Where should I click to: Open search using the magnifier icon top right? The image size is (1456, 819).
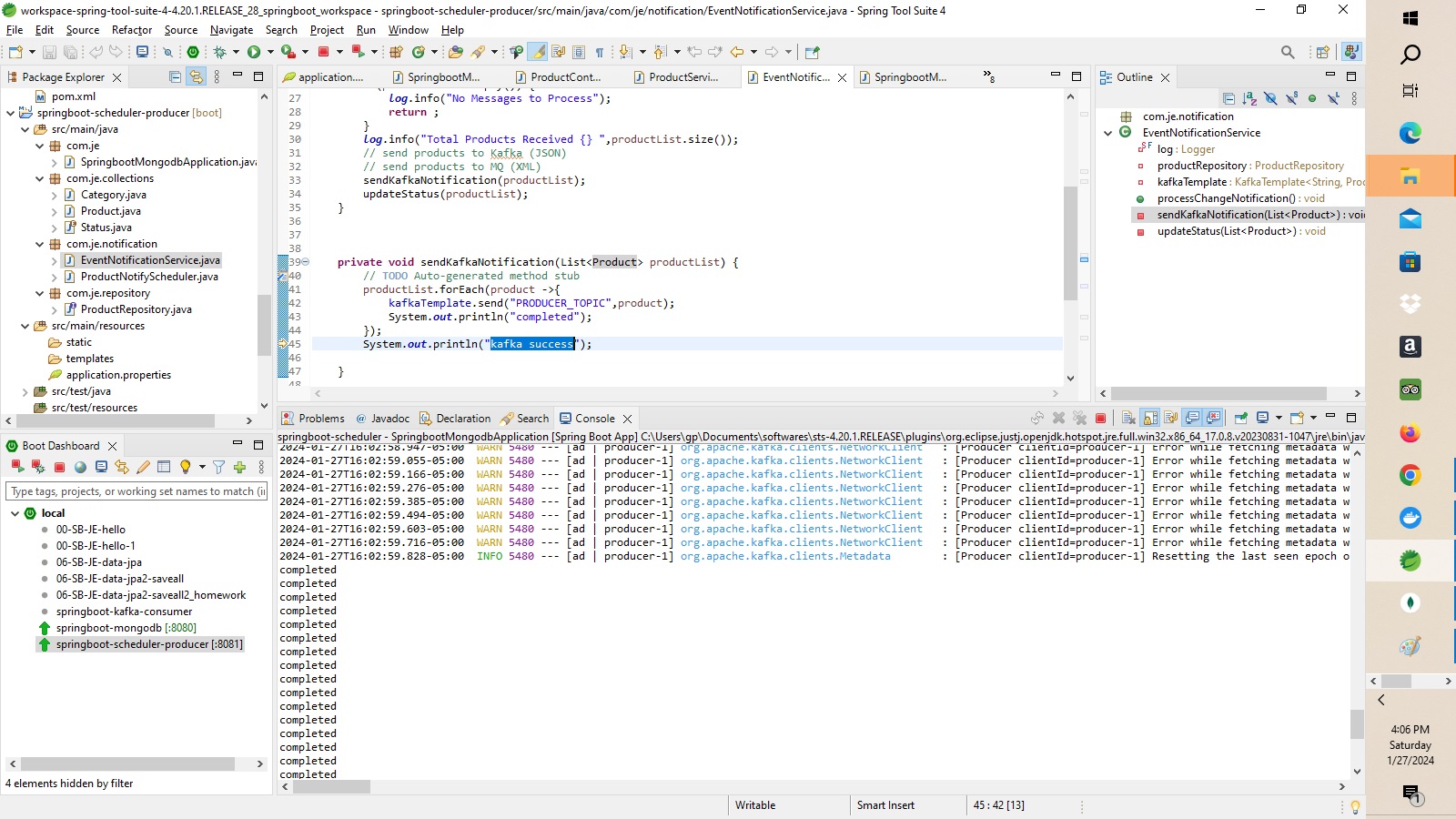pos(1287,52)
